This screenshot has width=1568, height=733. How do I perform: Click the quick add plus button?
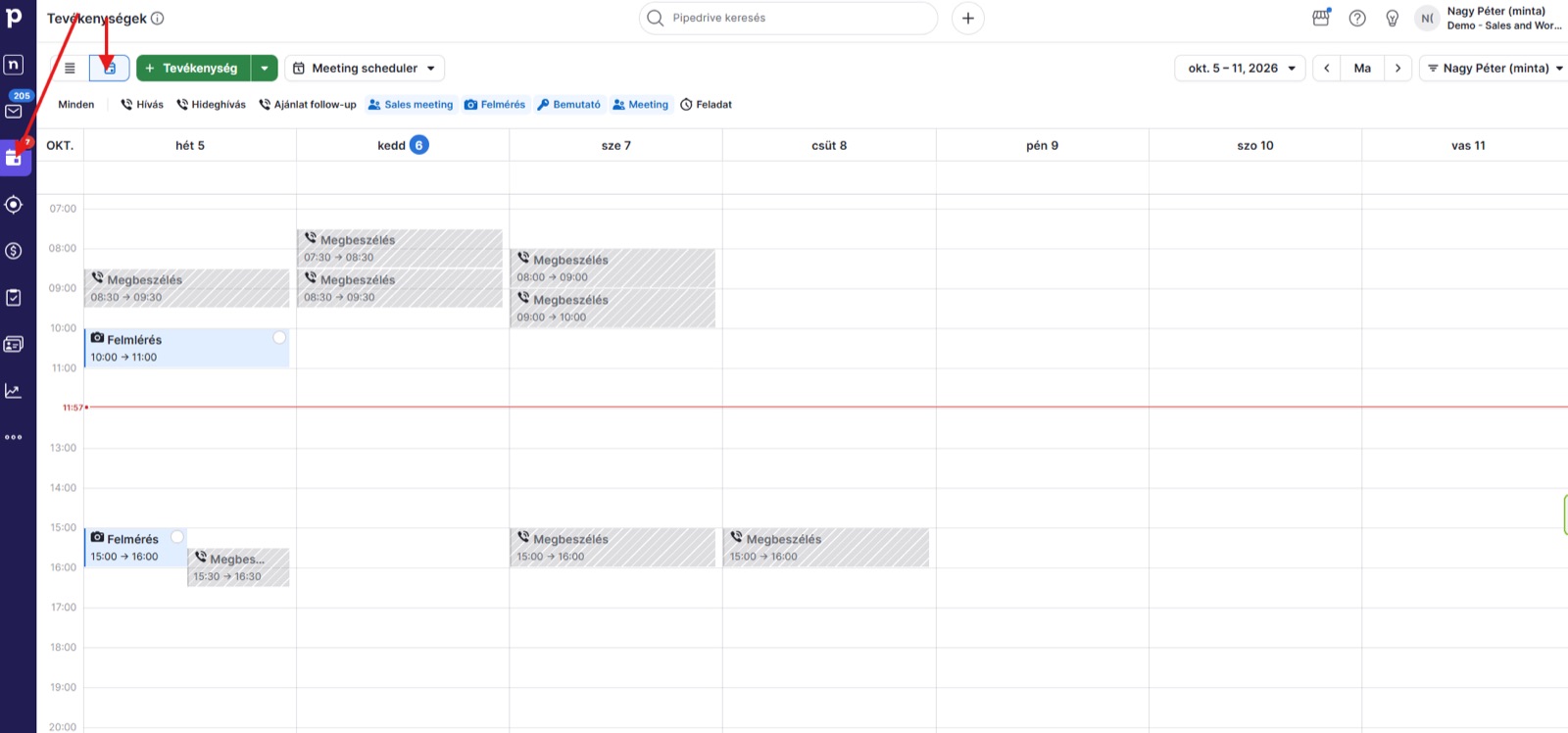click(967, 18)
